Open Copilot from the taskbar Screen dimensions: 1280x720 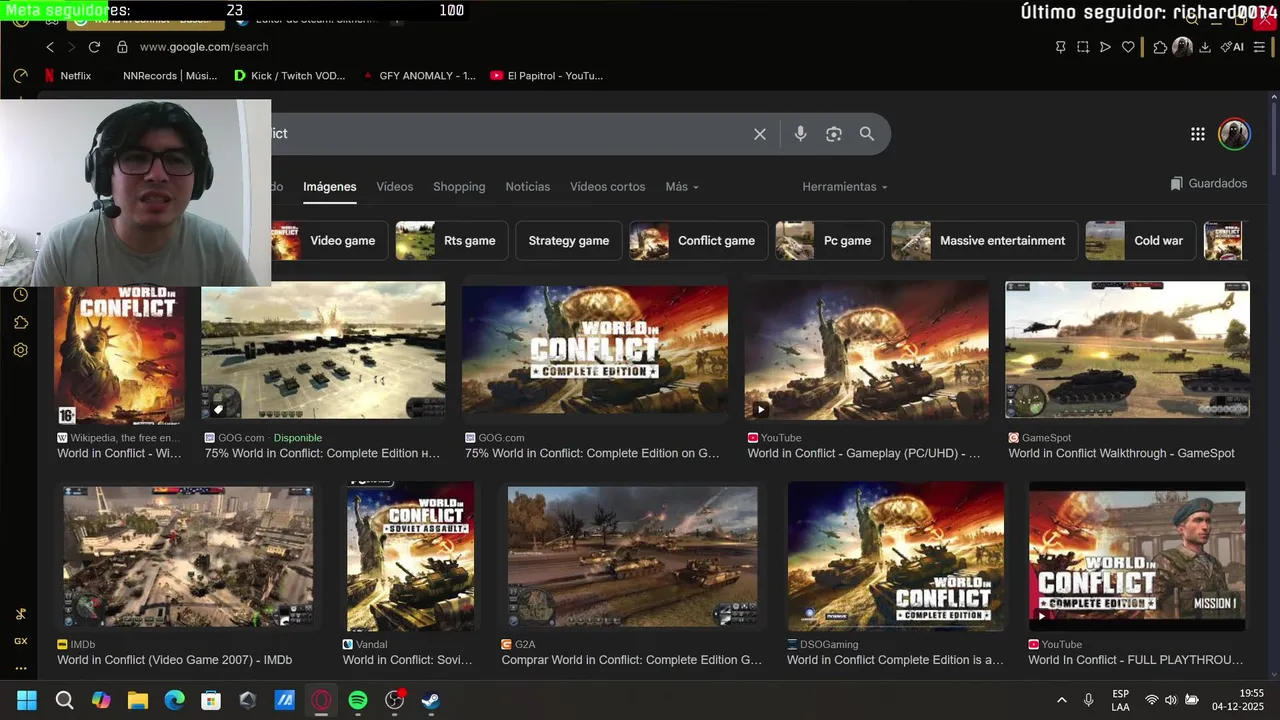[x=101, y=700]
